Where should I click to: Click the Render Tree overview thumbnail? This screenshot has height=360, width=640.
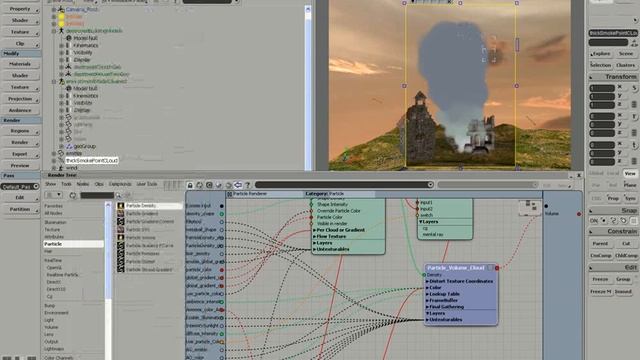coord(530,207)
